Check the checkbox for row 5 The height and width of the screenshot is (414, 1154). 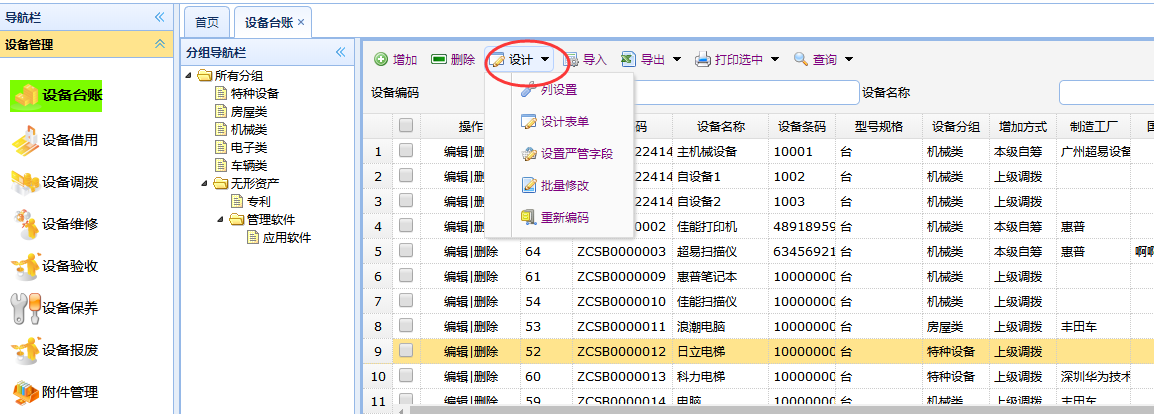pyautogui.click(x=406, y=251)
